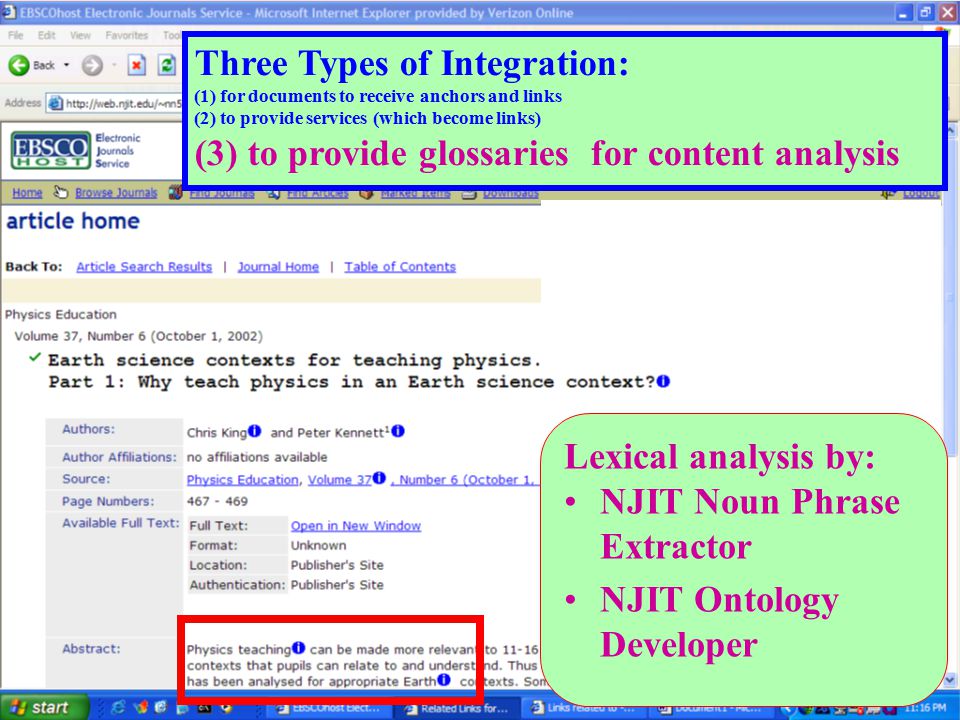
Task: Switch to EBSCOhost Elect... taskbar button
Action: (x=329, y=708)
